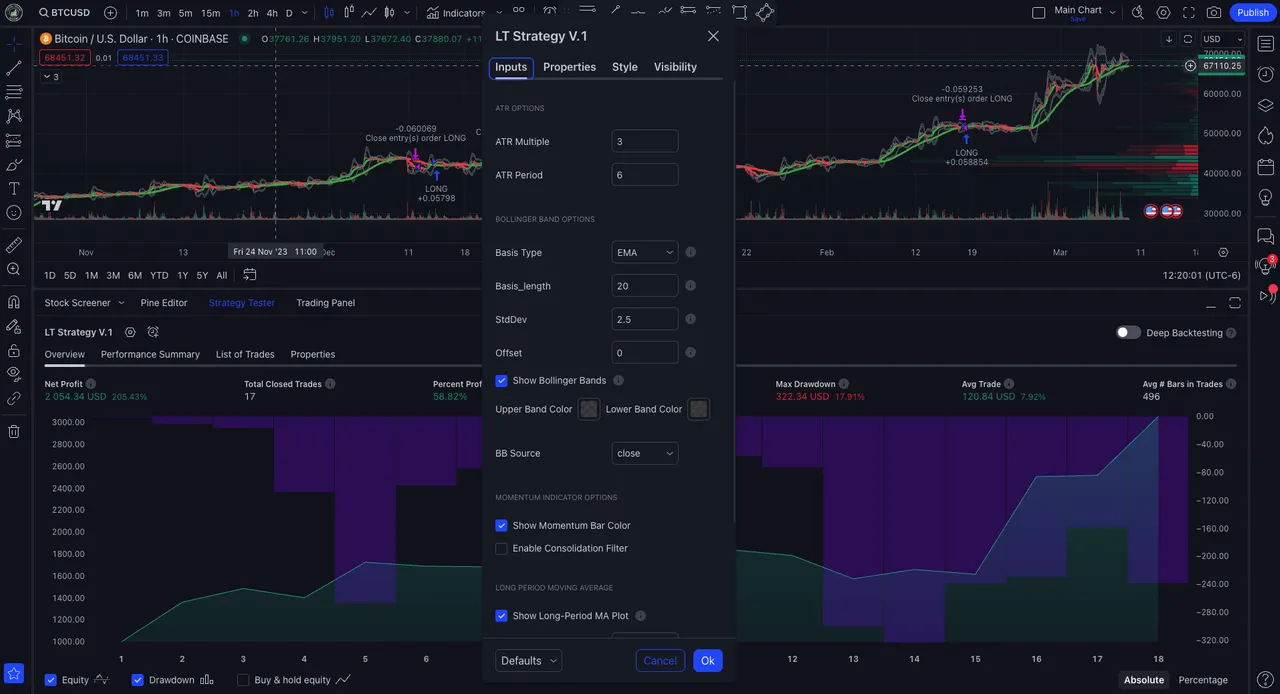This screenshot has width=1280, height=694.
Task: Open the Pine Editor tab
Action: (x=164, y=303)
